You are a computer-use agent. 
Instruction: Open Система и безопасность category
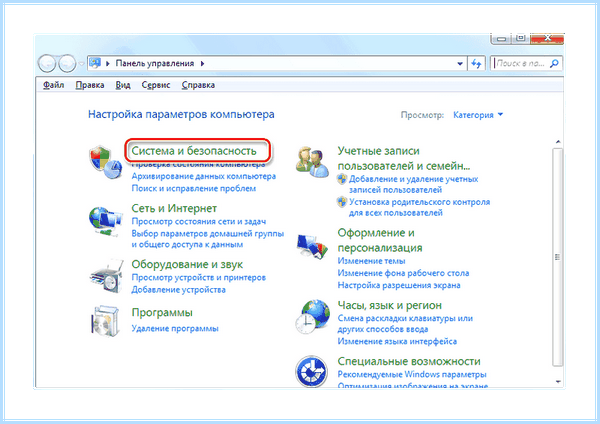tap(194, 151)
